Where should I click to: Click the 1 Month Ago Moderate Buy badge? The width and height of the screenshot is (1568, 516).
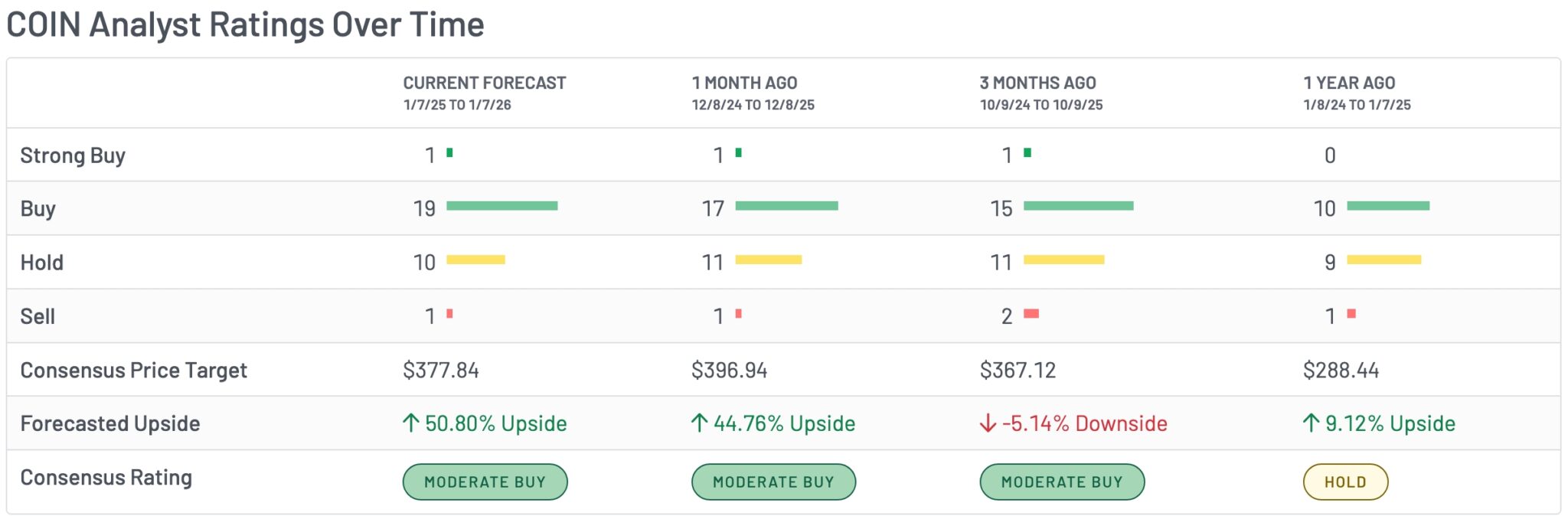tap(773, 482)
